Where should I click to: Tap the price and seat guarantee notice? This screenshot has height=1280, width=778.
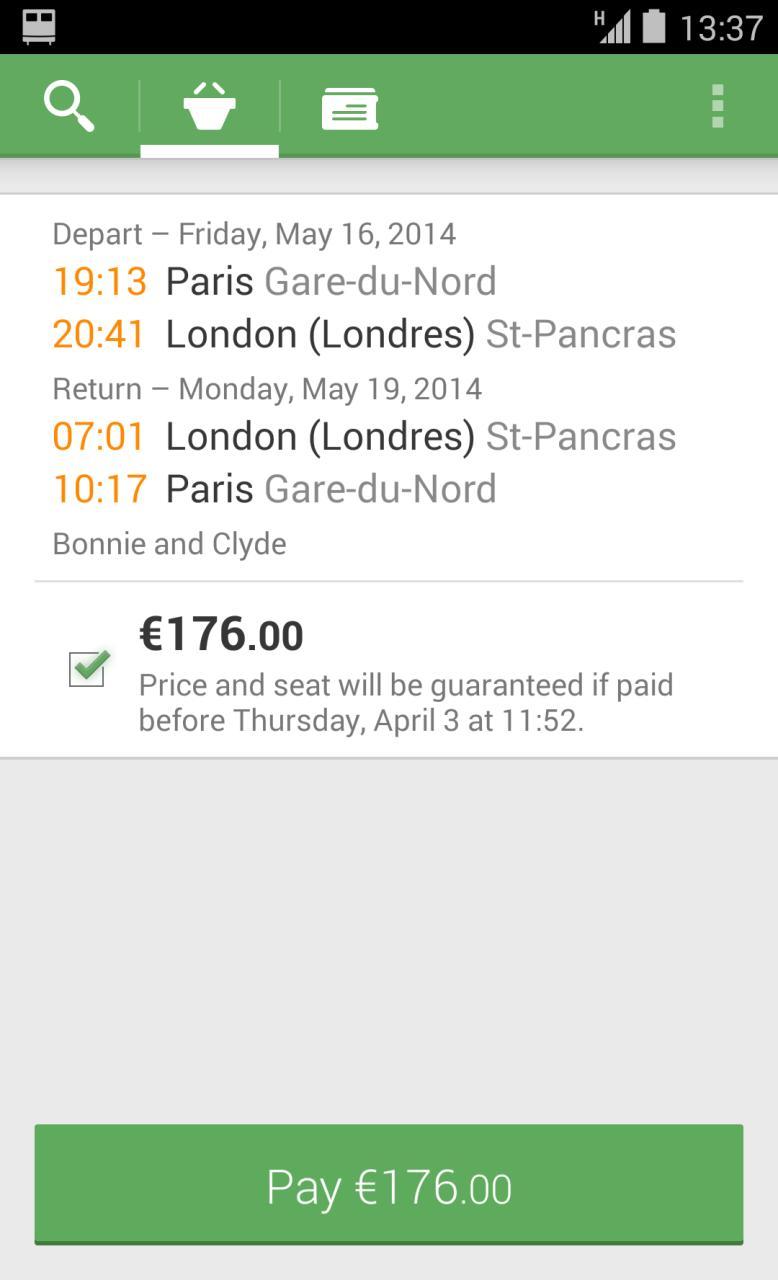(x=405, y=703)
